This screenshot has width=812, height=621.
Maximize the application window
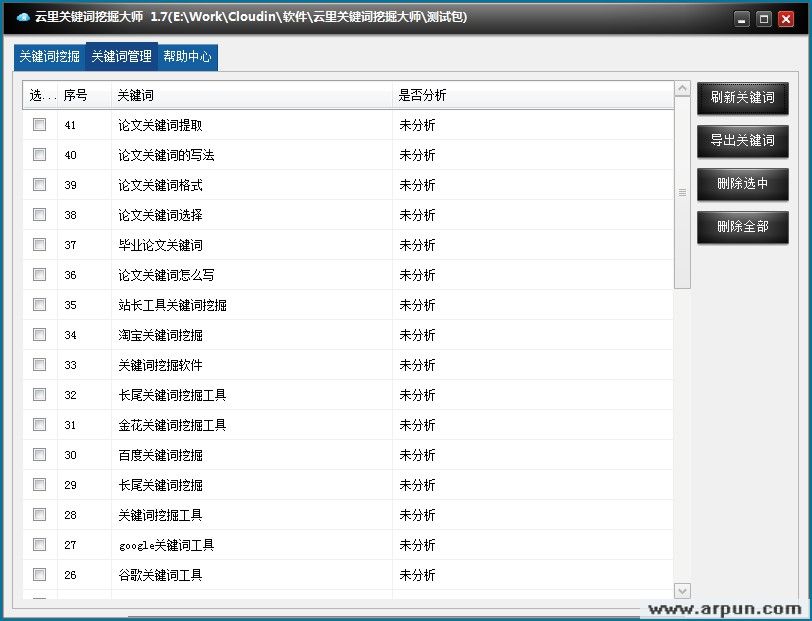(x=764, y=19)
